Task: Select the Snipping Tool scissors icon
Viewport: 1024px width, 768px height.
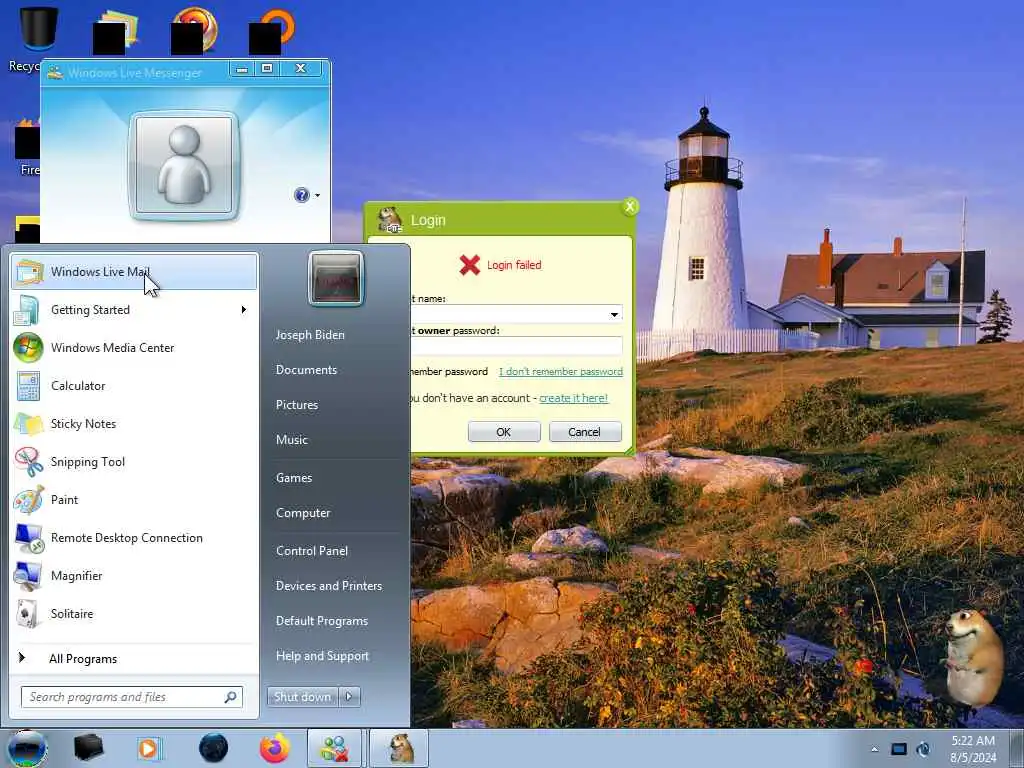Action: click(28, 462)
